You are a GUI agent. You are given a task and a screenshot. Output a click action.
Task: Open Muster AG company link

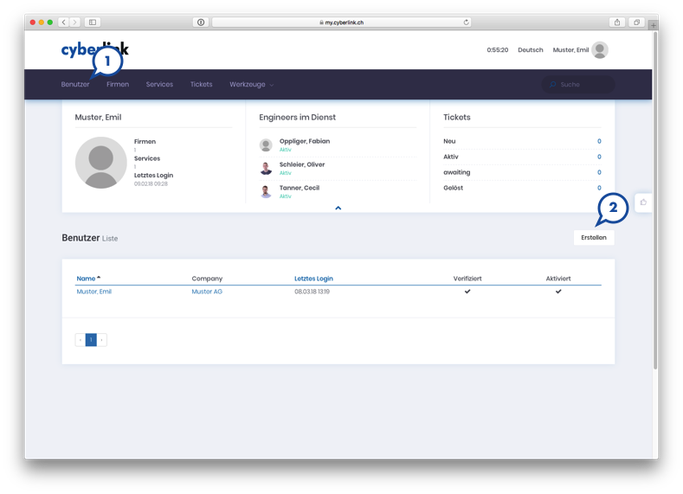207,291
